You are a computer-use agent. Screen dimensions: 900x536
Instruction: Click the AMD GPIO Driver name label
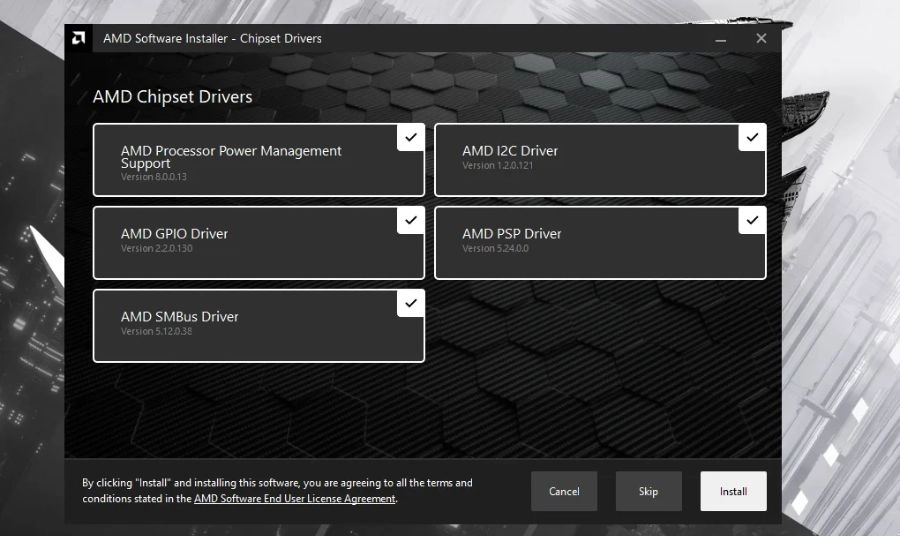pyautogui.click(x=174, y=234)
